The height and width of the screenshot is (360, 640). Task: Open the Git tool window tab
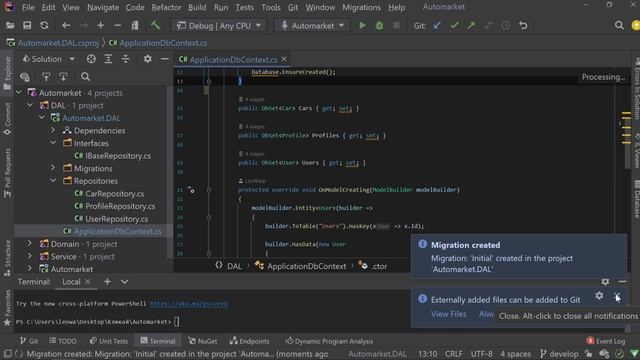29,341
